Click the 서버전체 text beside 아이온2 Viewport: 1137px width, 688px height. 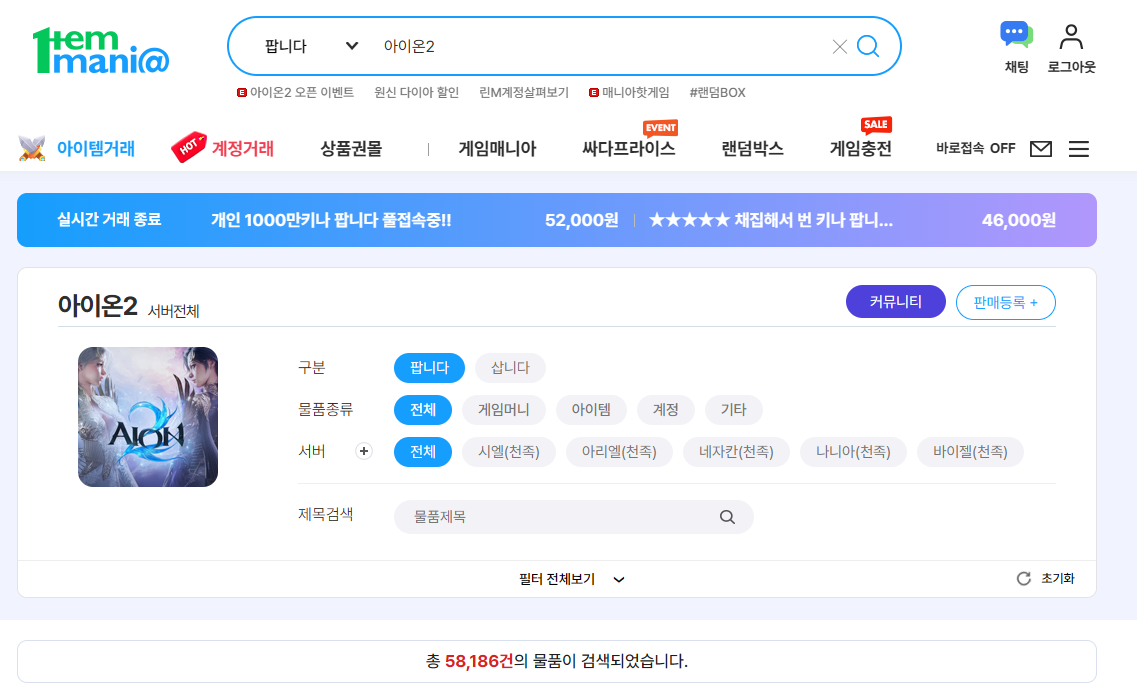[x=173, y=311]
